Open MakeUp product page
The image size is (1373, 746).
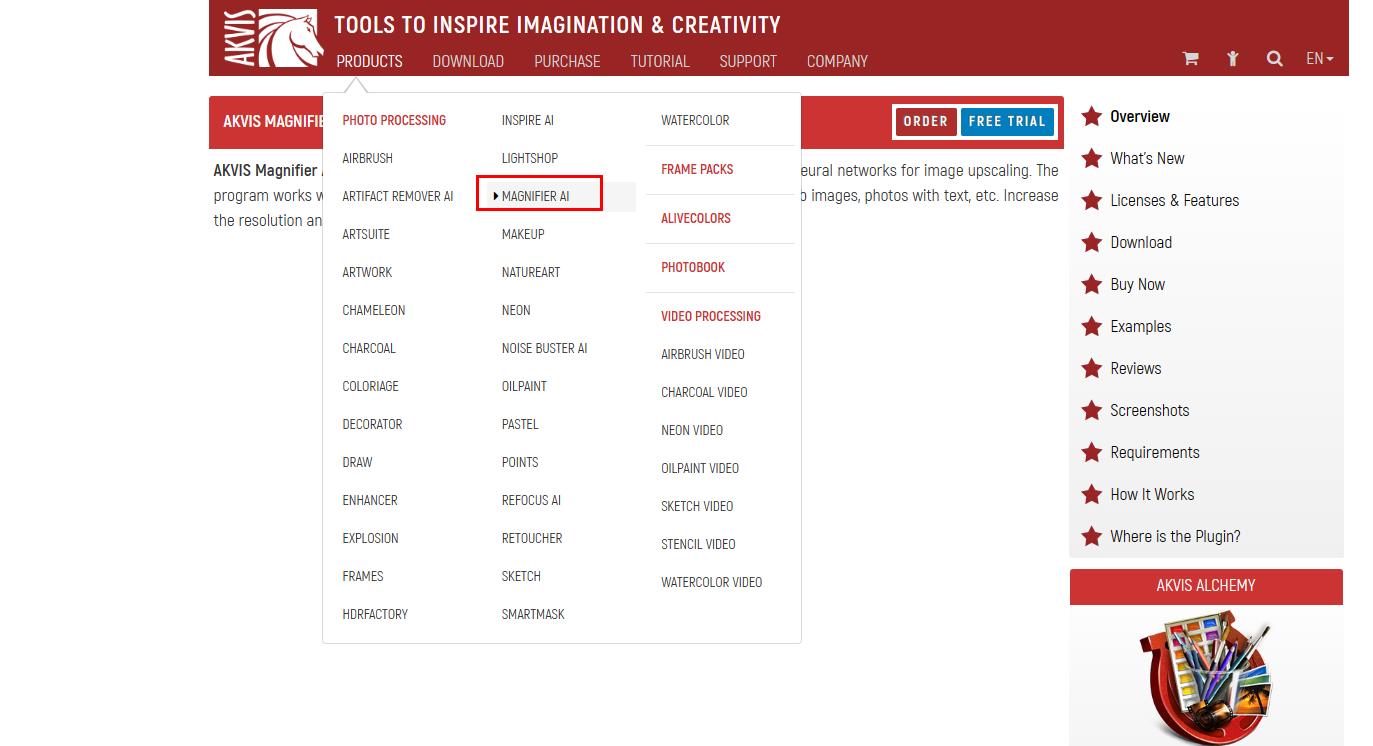click(523, 234)
